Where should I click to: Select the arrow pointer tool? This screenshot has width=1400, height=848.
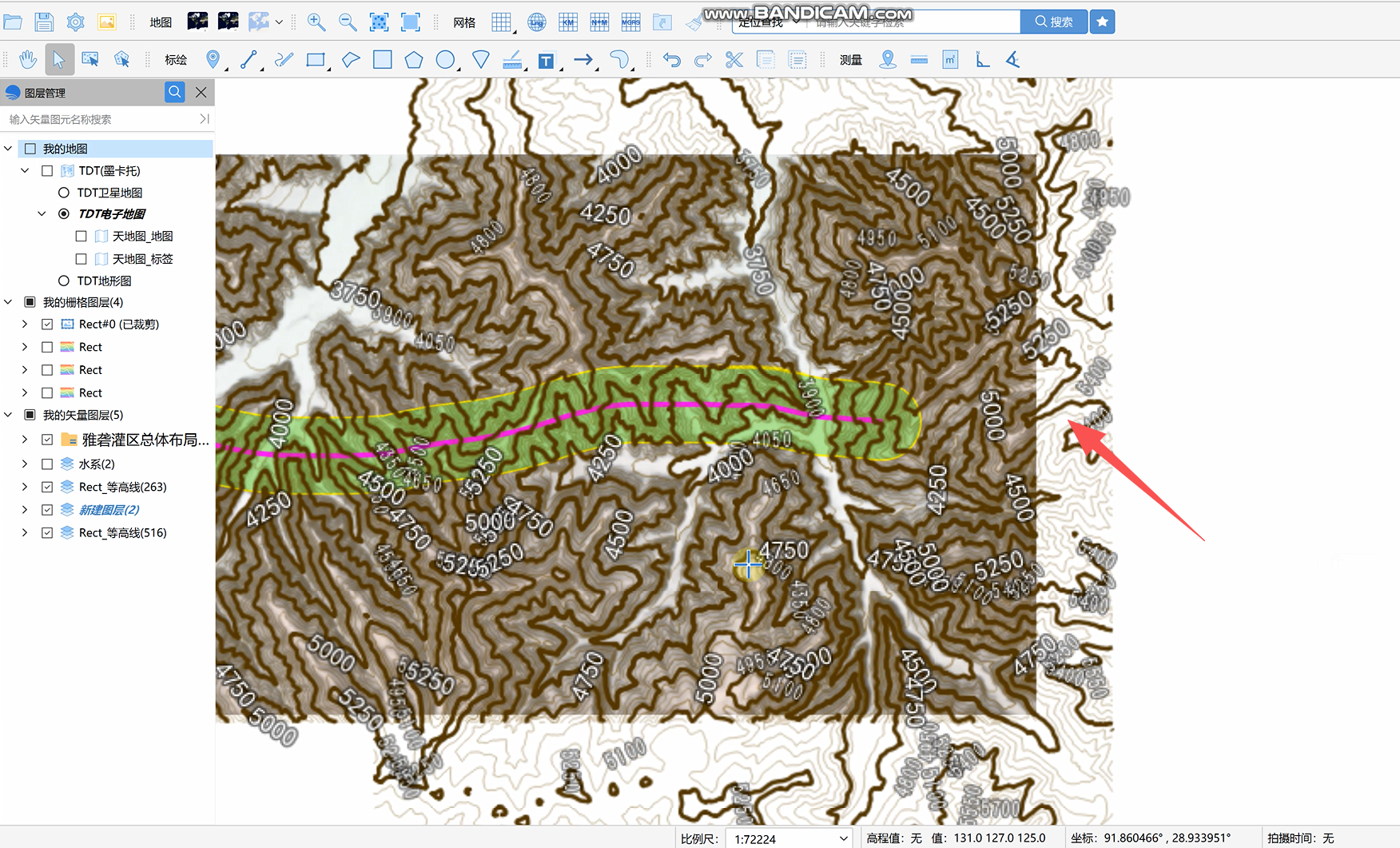(59, 59)
